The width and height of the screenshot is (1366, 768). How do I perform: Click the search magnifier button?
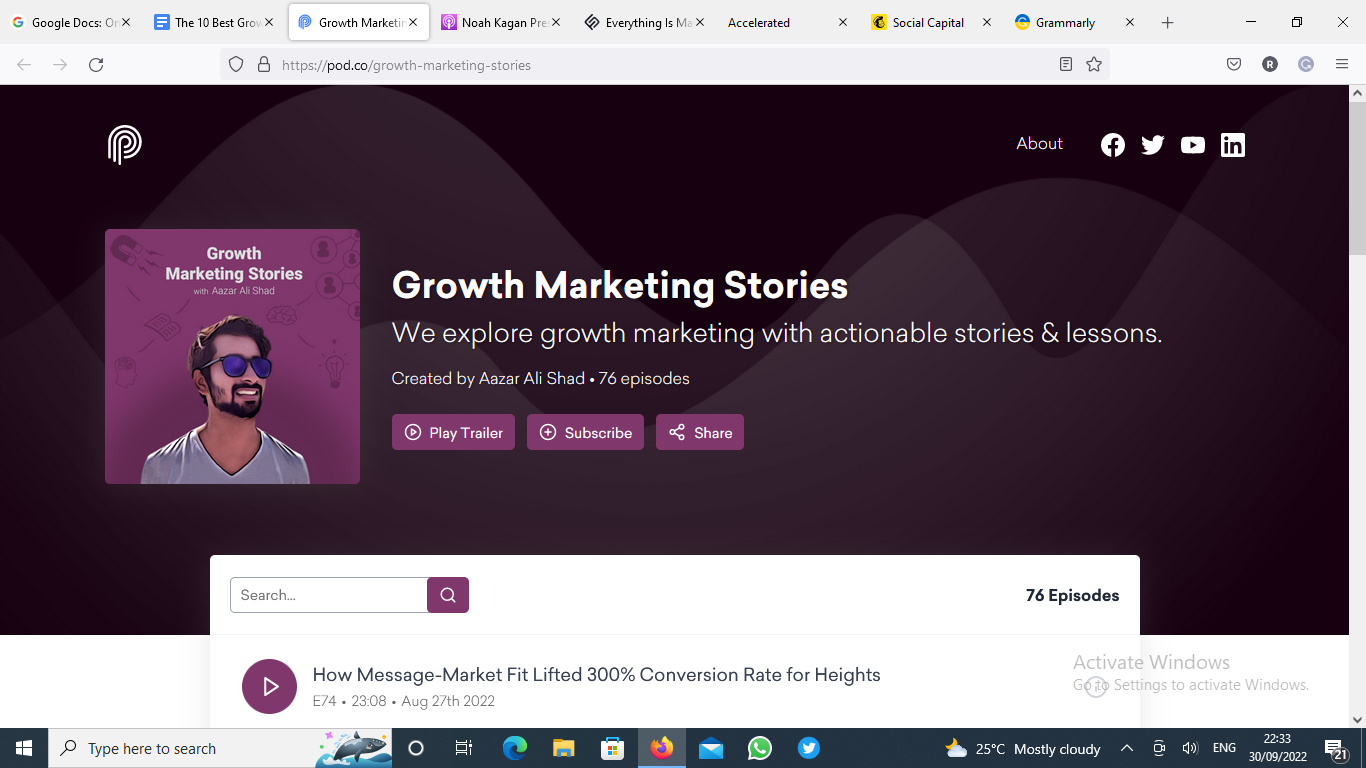click(x=448, y=595)
